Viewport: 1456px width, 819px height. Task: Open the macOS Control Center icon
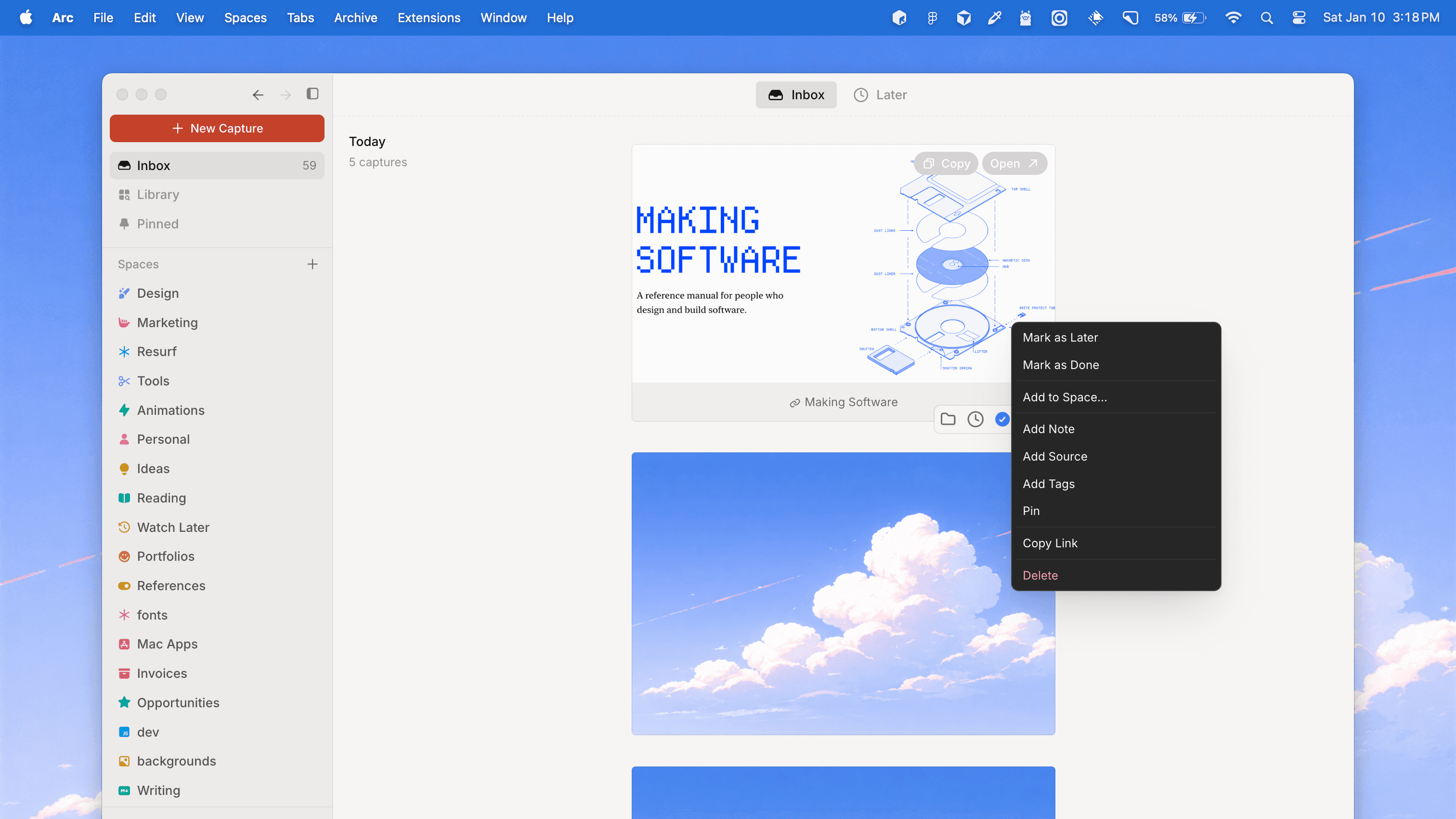pyautogui.click(x=1298, y=17)
